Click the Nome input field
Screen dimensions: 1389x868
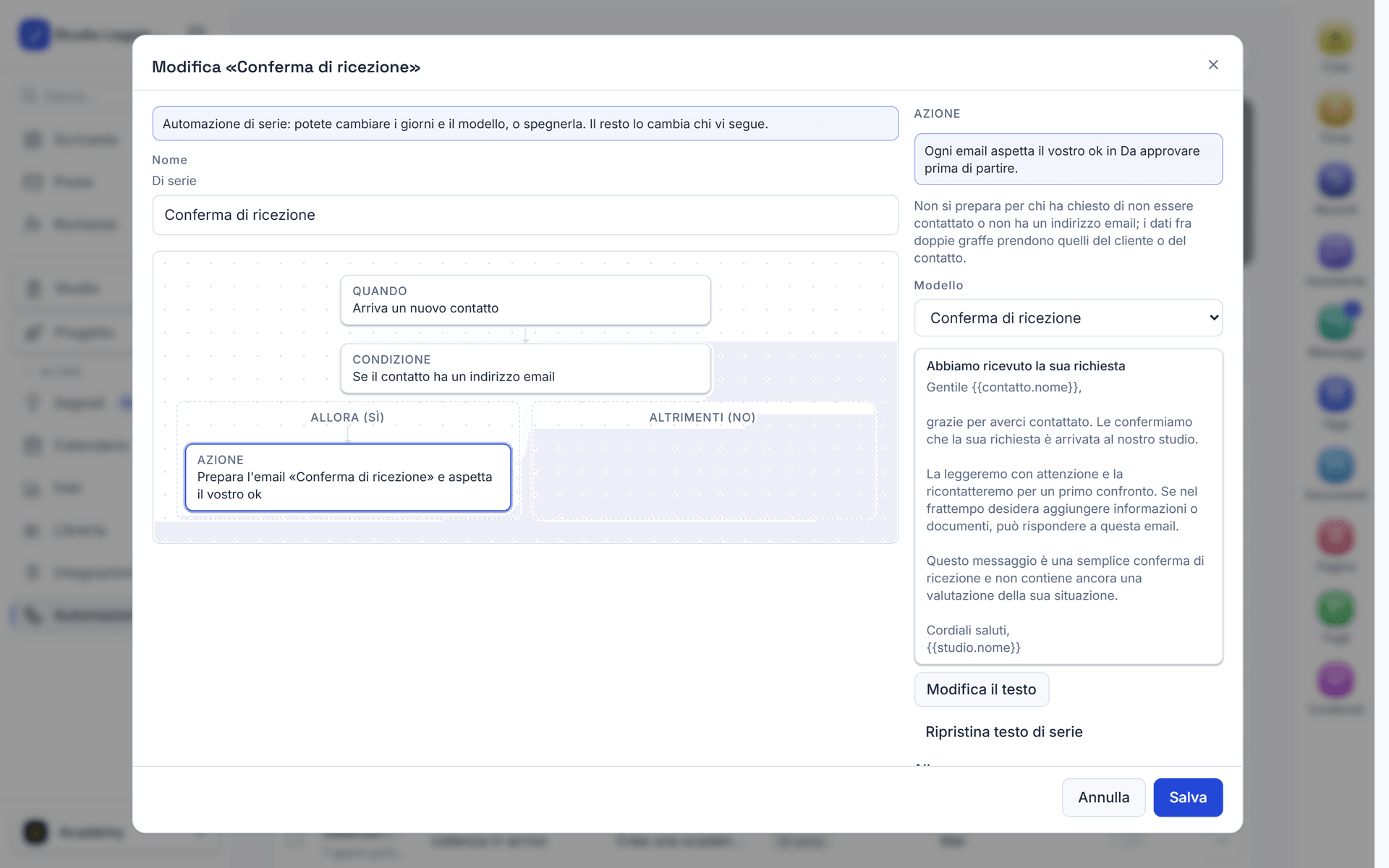coord(525,215)
